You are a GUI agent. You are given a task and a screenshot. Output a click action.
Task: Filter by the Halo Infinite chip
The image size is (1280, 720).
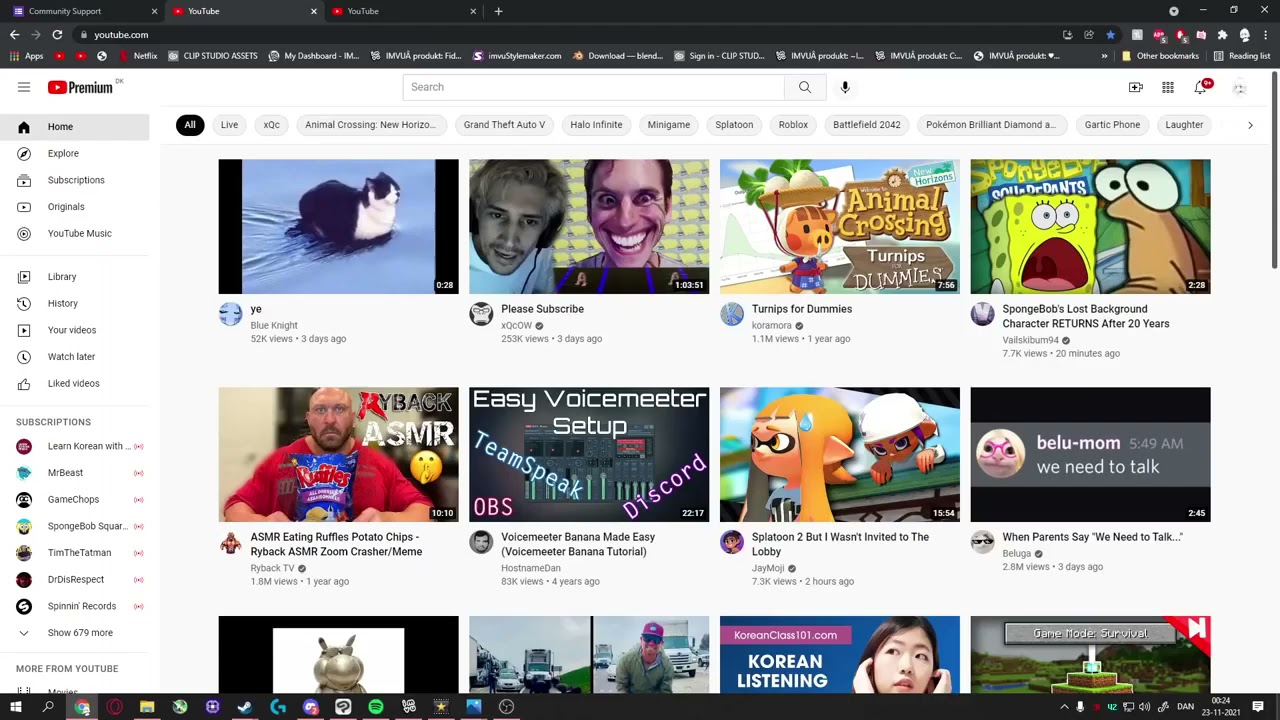[596, 125]
